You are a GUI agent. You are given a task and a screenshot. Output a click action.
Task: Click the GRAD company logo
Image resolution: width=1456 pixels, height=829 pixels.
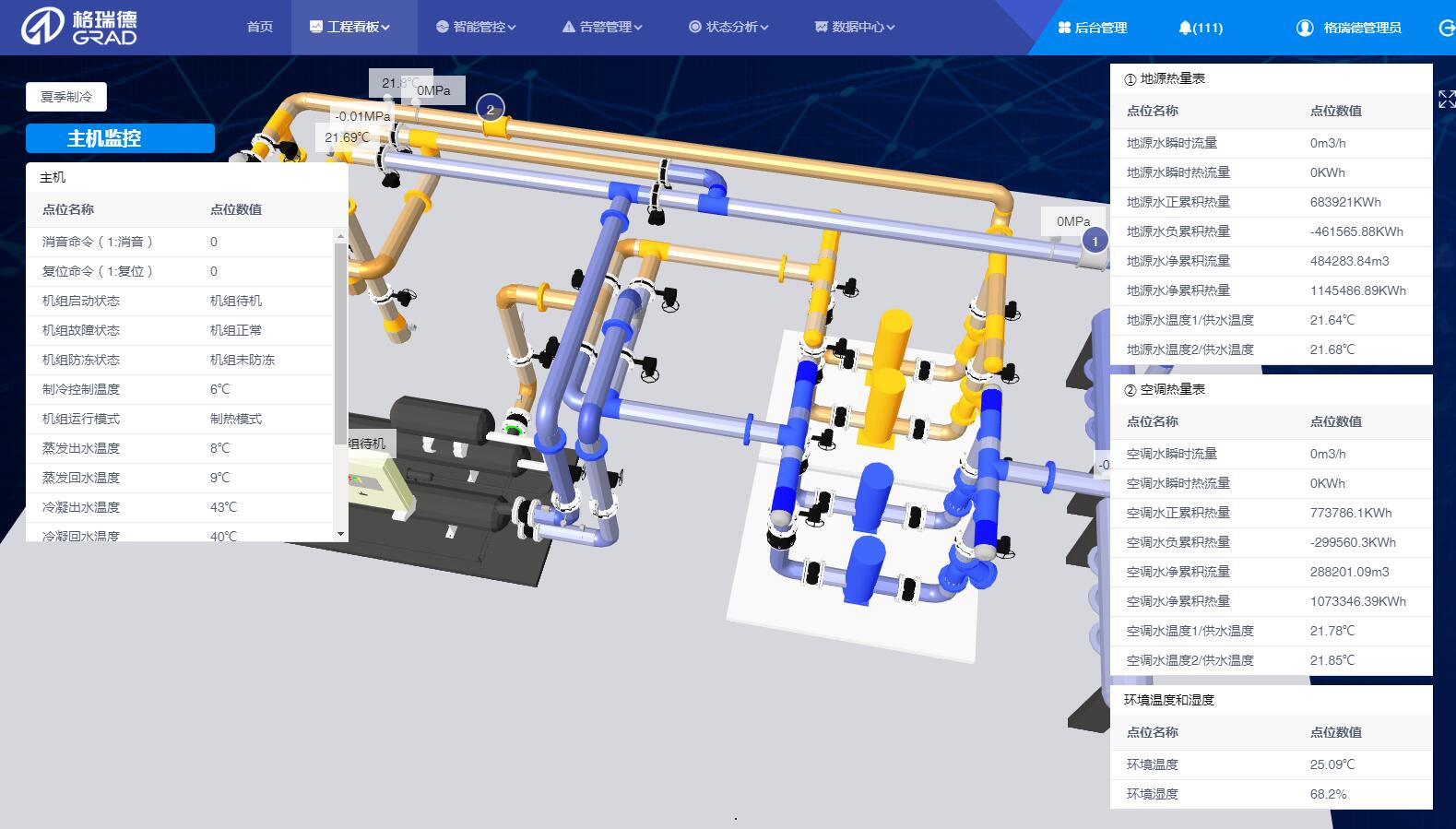[79, 28]
